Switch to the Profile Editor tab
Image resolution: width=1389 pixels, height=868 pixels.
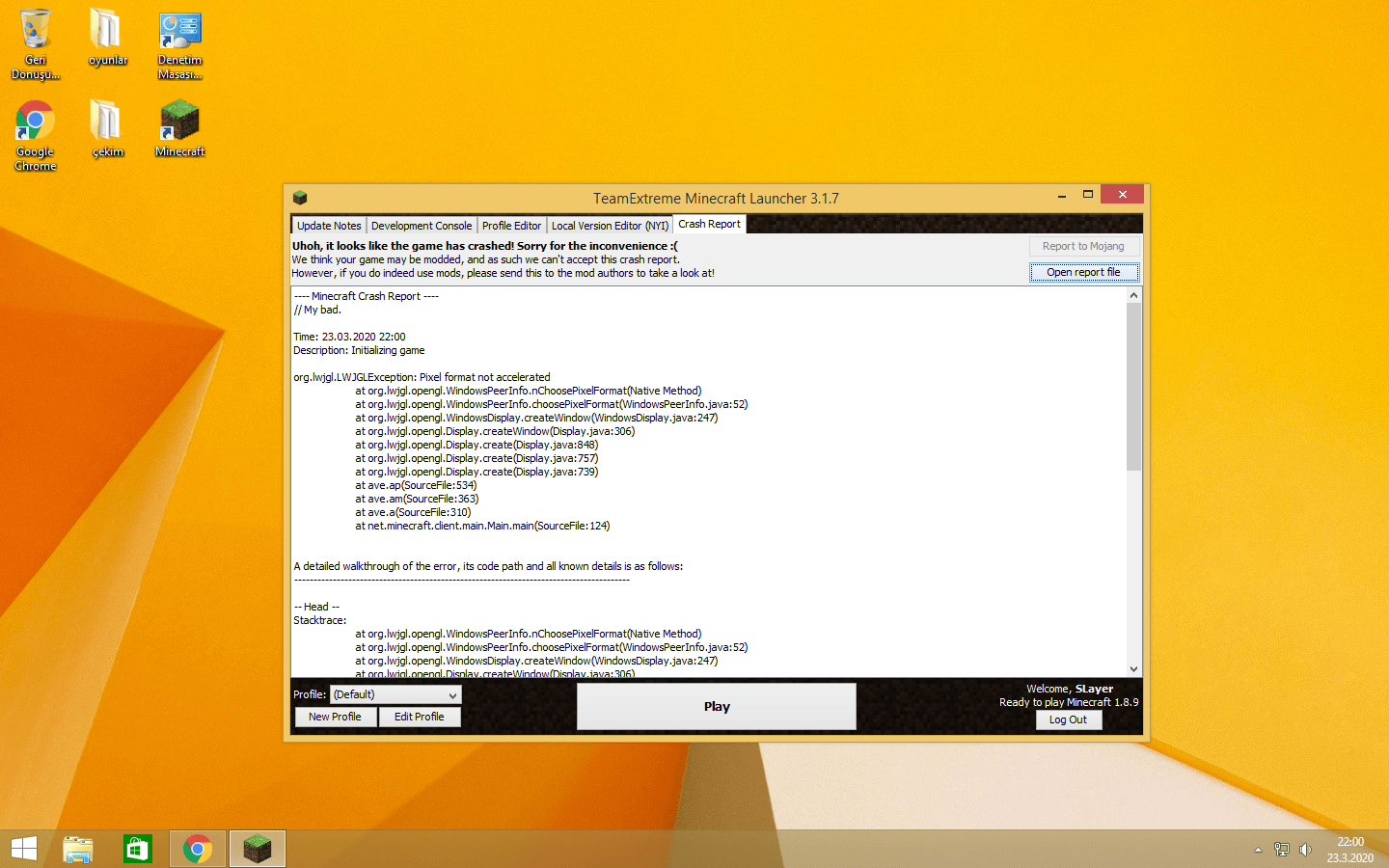click(x=511, y=226)
